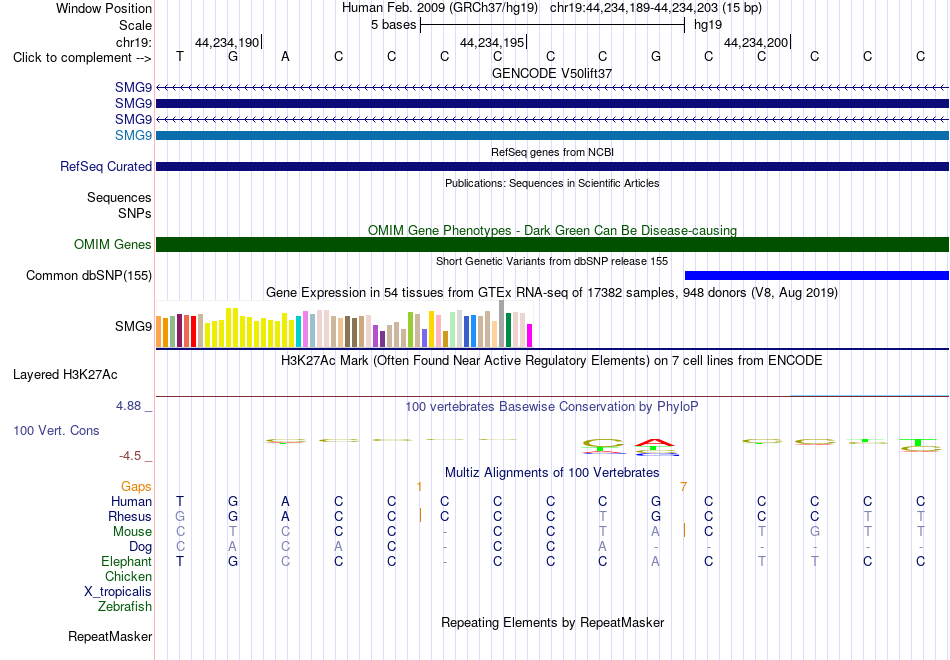950x660 pixels.
Task: Click the light-blue SMG9 transcript label
Action: pyautogui.click(x=133, y=135)
